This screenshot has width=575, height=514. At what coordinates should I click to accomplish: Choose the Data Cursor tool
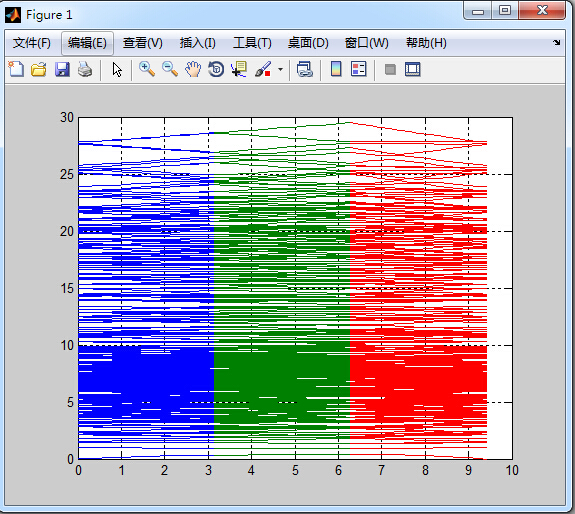239,69
